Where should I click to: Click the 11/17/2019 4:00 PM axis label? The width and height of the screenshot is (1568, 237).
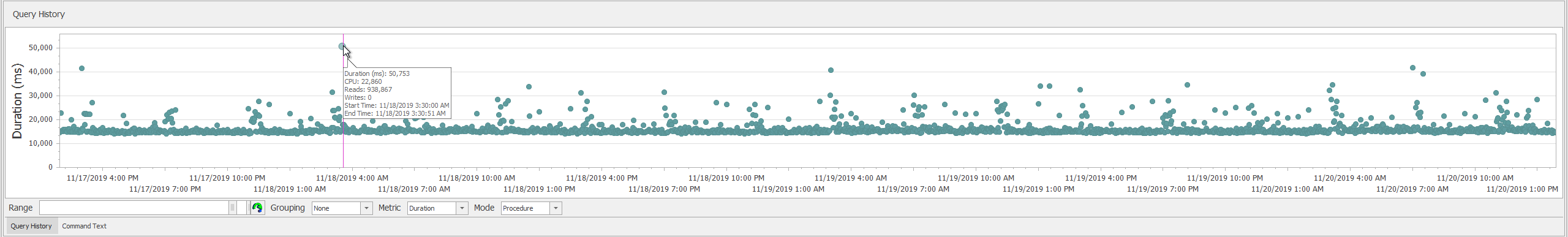click(102, 178)
